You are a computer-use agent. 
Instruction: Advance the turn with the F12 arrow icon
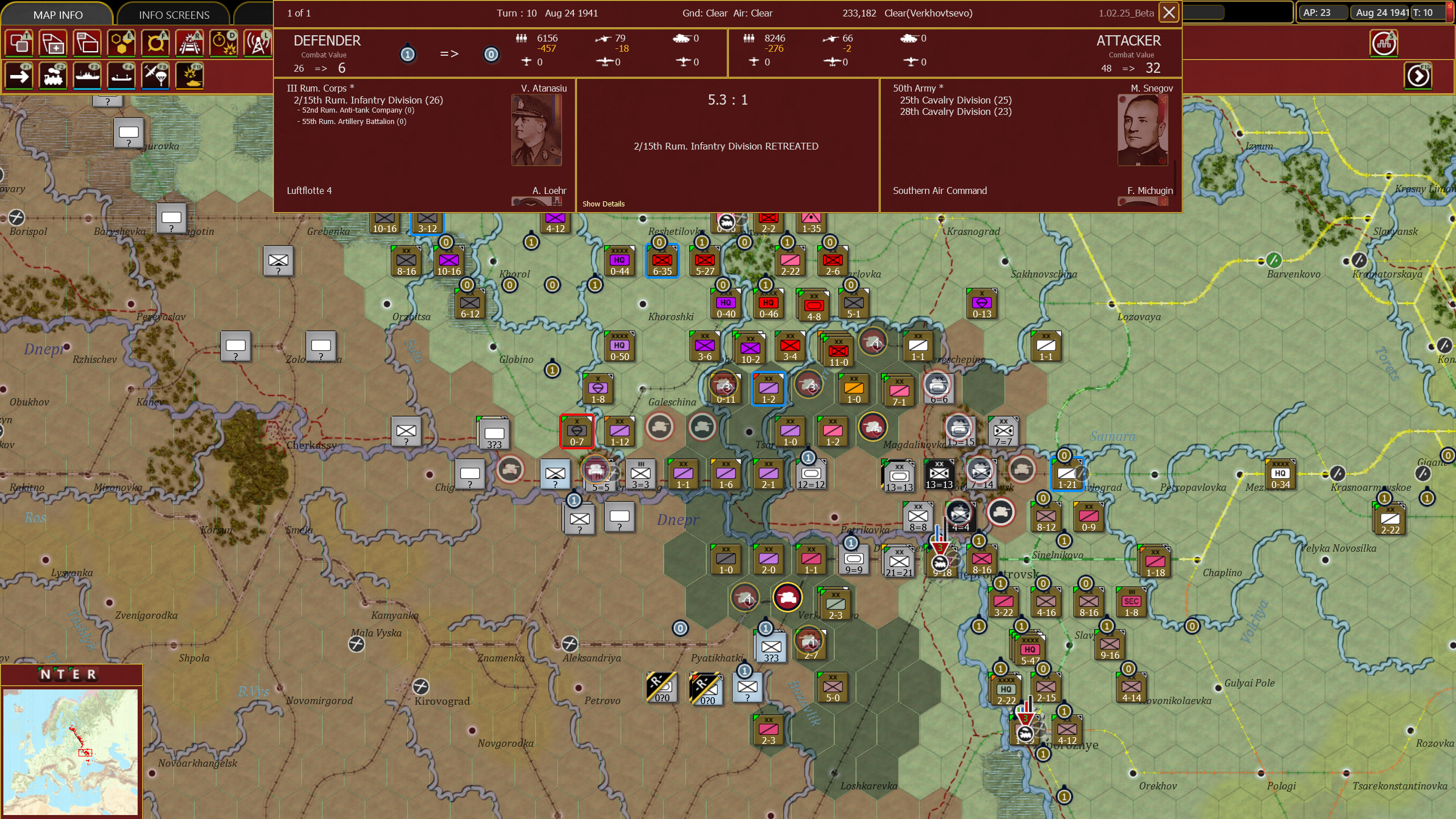(x=1418, y=76)
